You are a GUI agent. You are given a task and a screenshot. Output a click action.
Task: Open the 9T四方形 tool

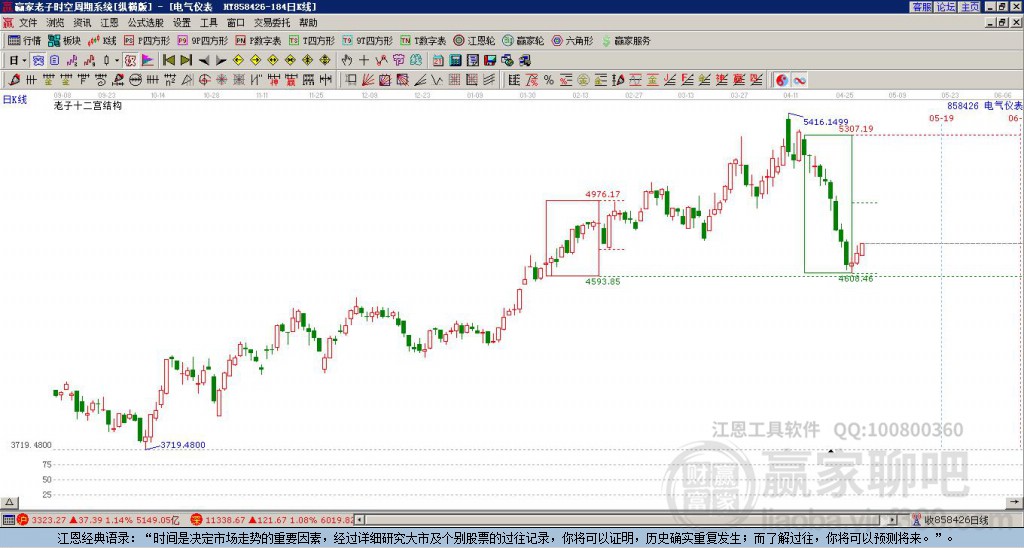click(x=367, y=40)
